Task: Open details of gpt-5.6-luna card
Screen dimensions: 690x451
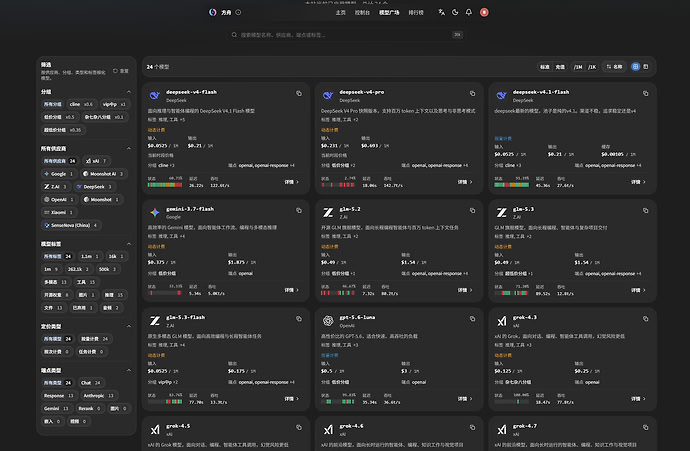Action: pyautogui.click(x=465, y=399)
